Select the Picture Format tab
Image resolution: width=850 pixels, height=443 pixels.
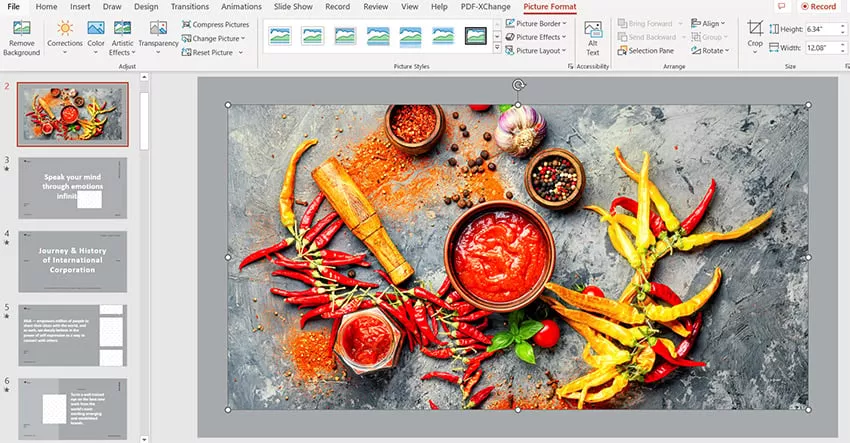point(550,7)
